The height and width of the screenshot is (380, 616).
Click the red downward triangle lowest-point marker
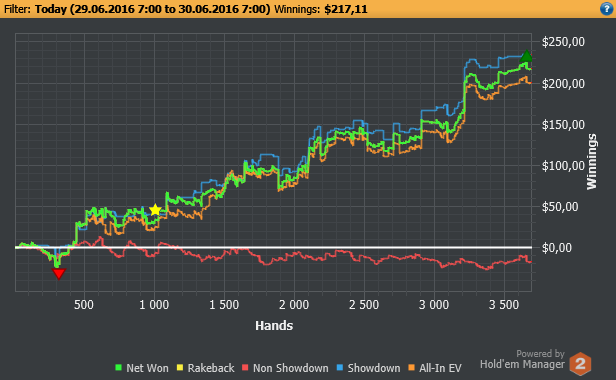[59, 274]
